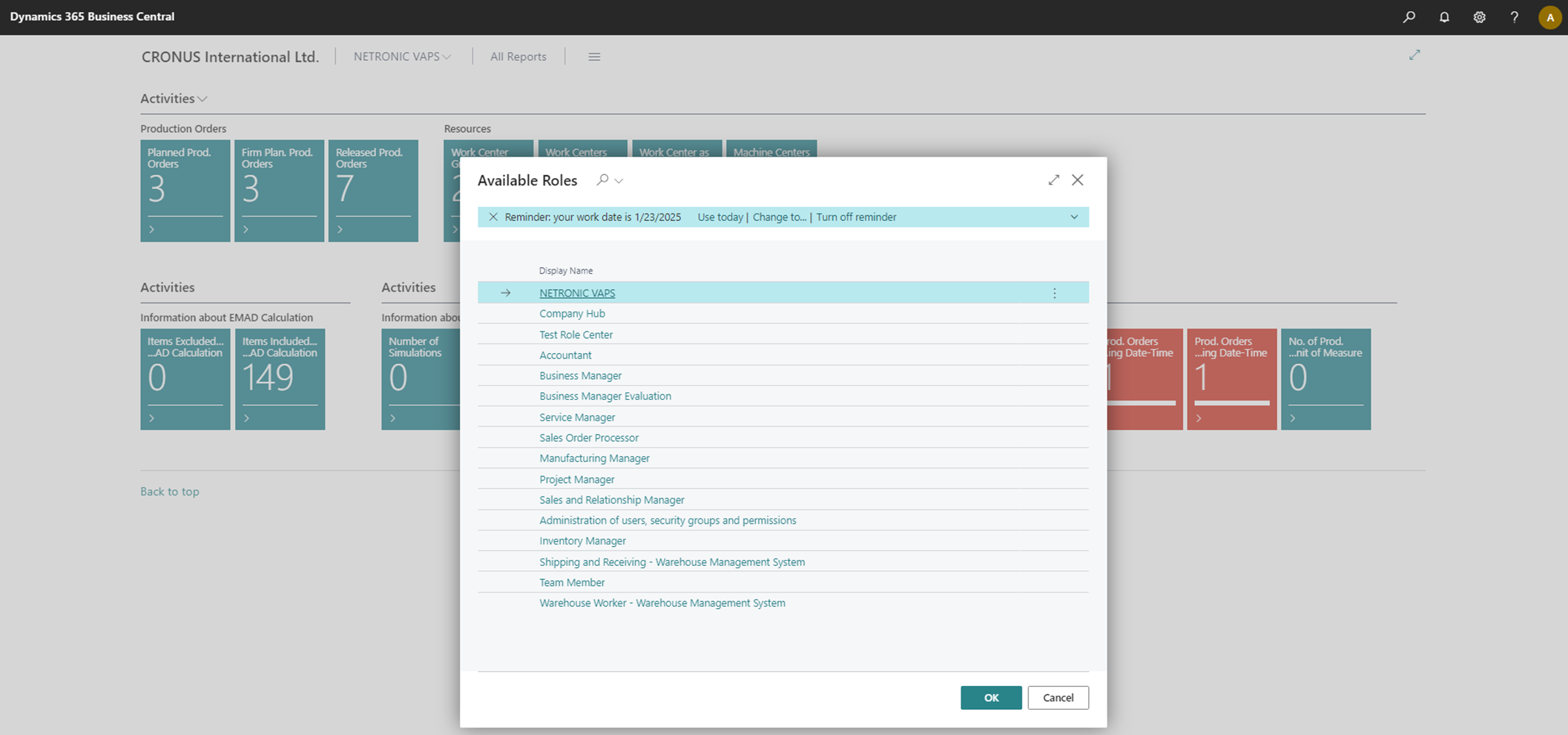This screenshot has width=1568, height=735.
Task: Expand the reminder banner chevron
Action: coord(1073,217)
